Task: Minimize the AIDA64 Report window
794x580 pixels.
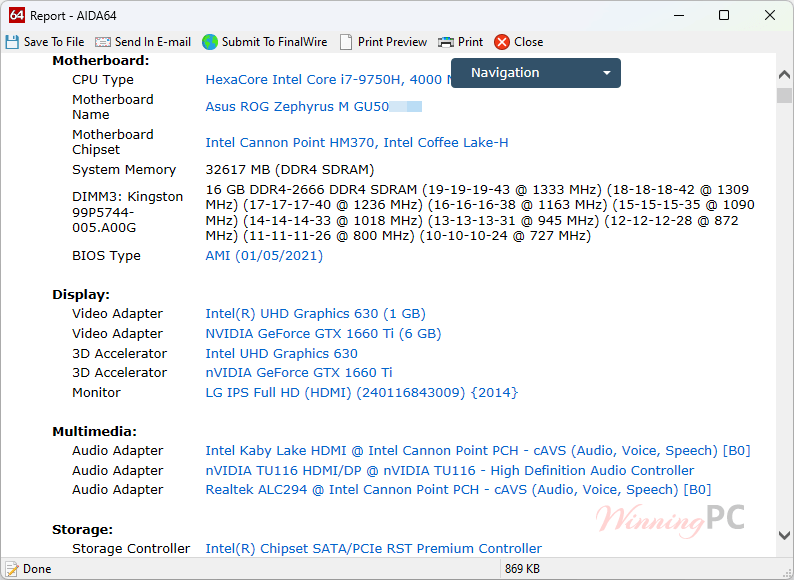Action: (x=679, y=15)
